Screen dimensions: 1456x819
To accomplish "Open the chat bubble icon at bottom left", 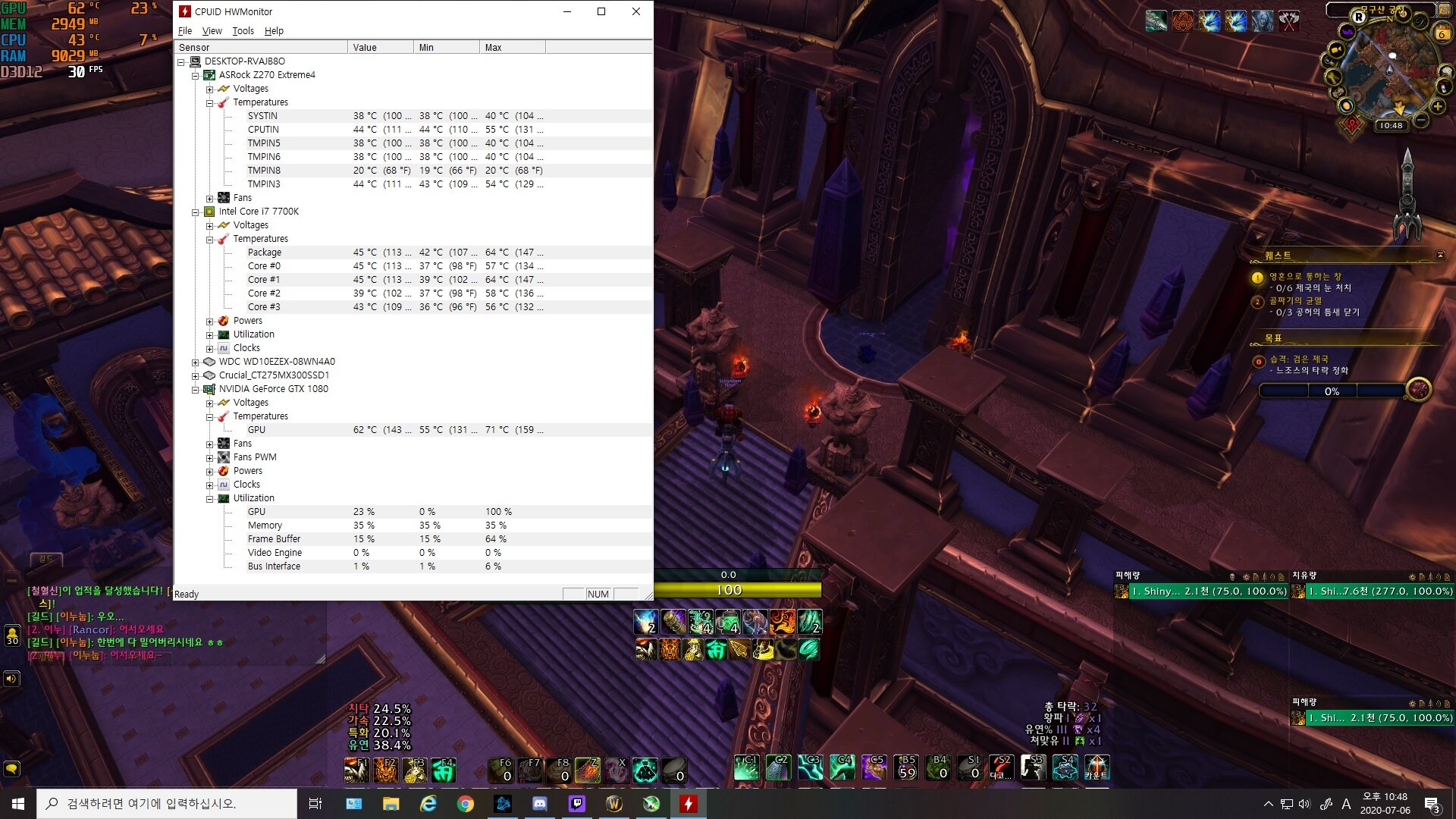I will pyautogui.click(x=11, y=769).
